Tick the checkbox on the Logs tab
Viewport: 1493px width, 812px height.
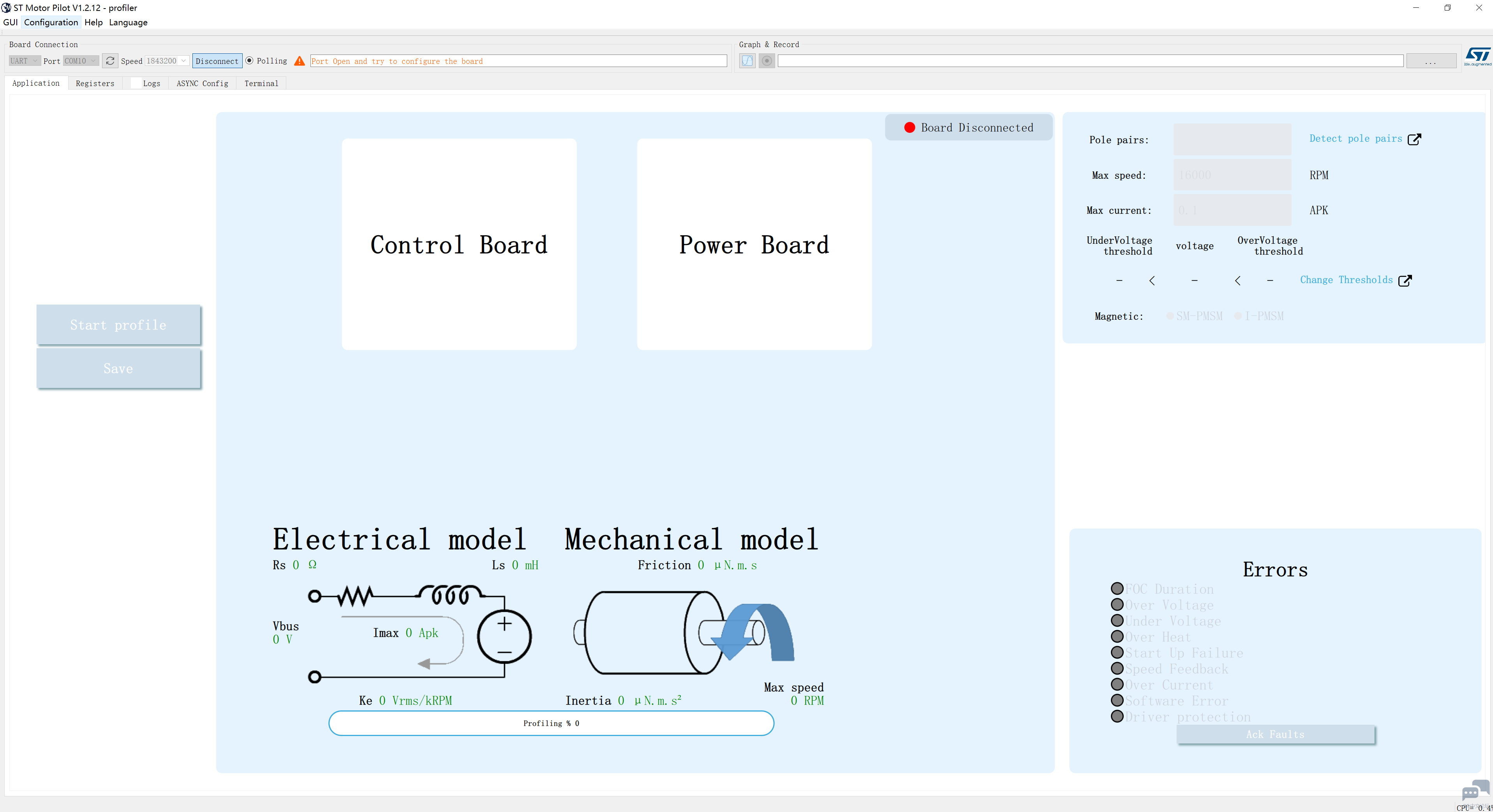pyautogui.click(x=136, y=83)
